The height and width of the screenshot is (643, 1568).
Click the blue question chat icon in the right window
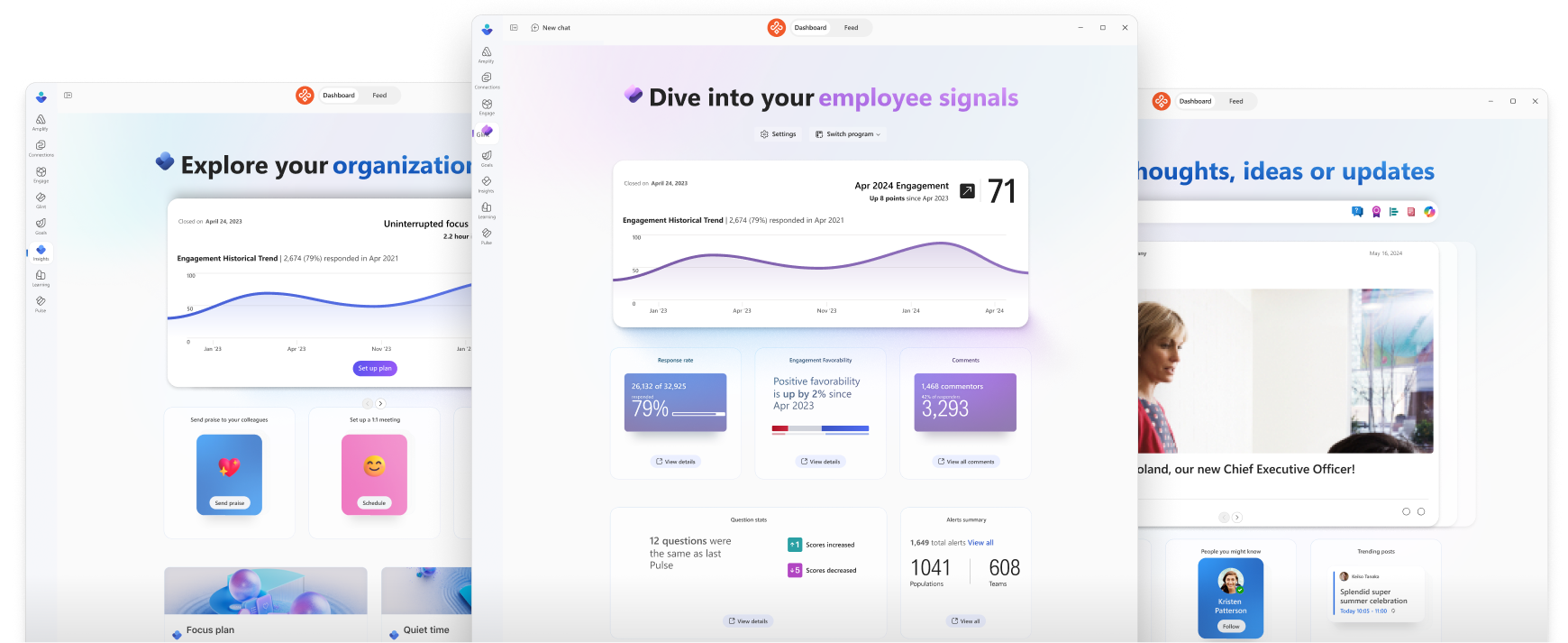tap(1357, 212)
